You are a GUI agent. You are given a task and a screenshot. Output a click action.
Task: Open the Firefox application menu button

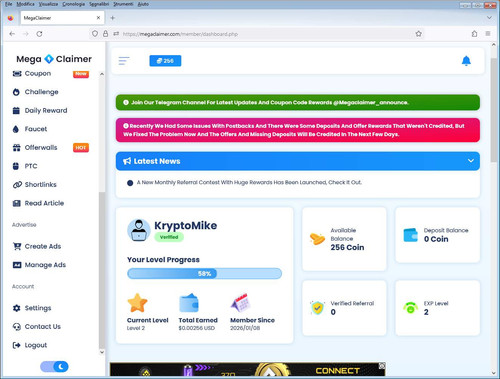[488, 34]
